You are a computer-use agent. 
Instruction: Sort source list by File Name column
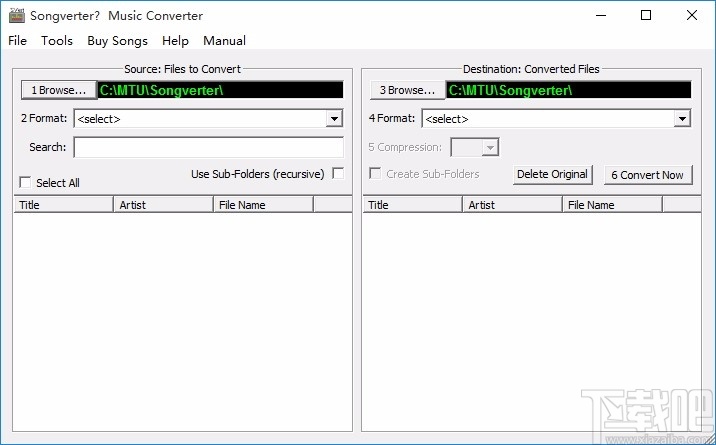[x=263, y=204]
